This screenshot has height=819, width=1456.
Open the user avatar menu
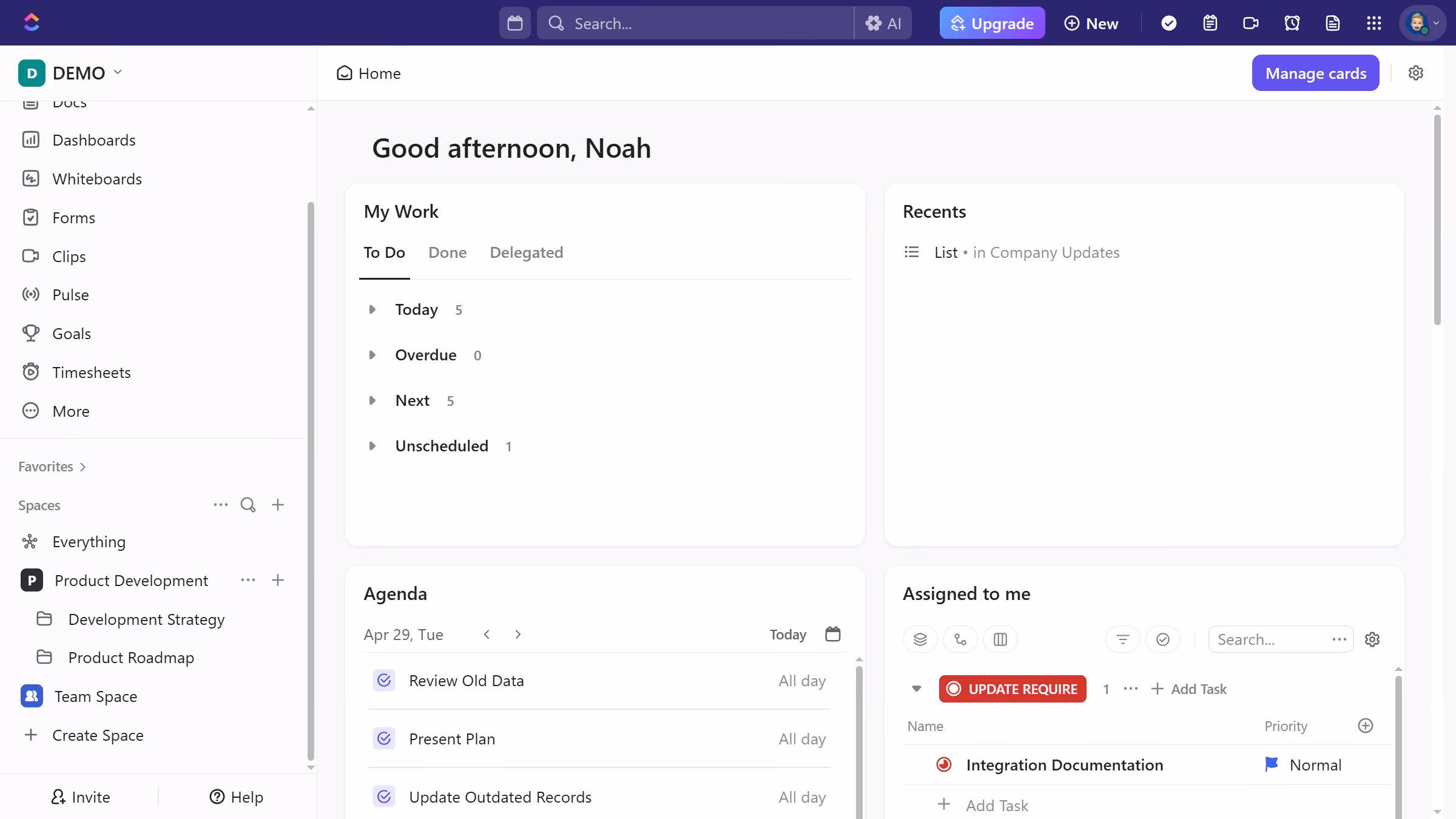click(x=1422, y=23)
